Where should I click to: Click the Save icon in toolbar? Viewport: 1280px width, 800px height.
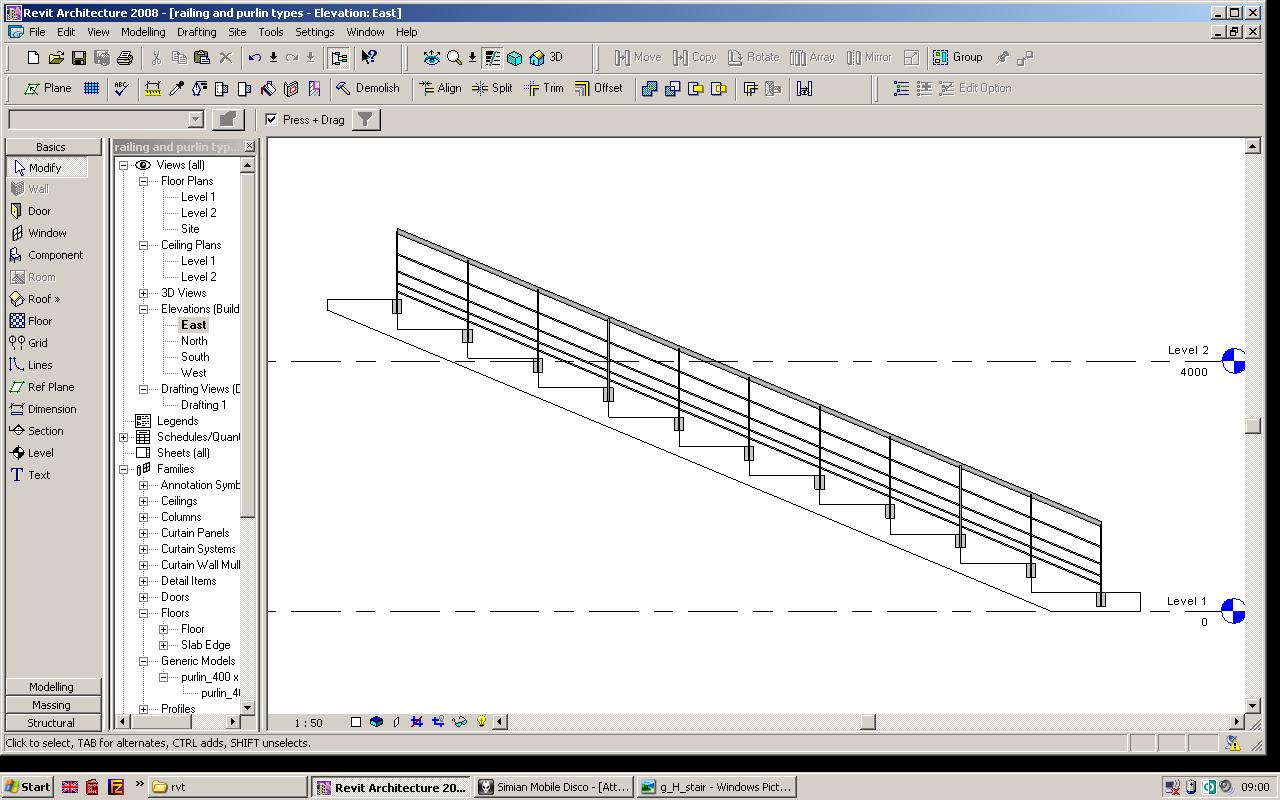tap(78, 58)
